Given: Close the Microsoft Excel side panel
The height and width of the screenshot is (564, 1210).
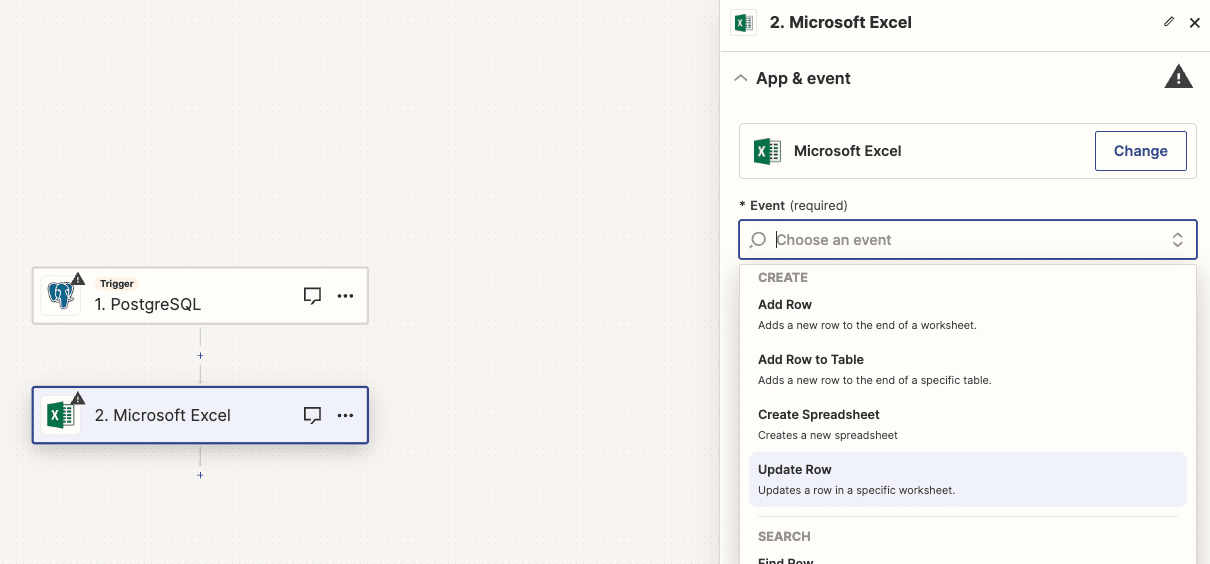Looking at the screenshot, I should tap(1194, 23).
